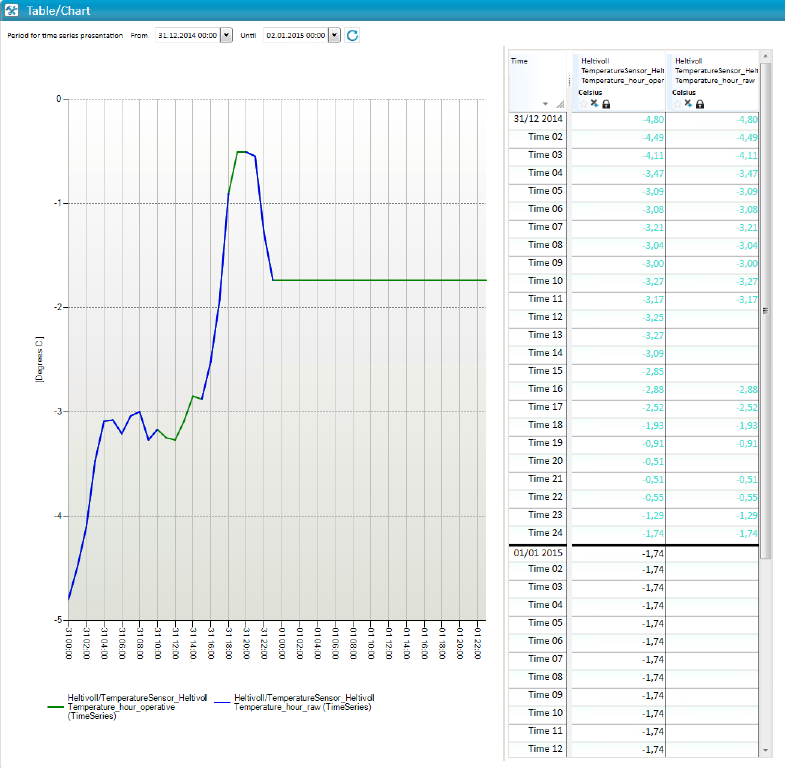Select the Temperature_hour_raw column header

click(714, 75)
